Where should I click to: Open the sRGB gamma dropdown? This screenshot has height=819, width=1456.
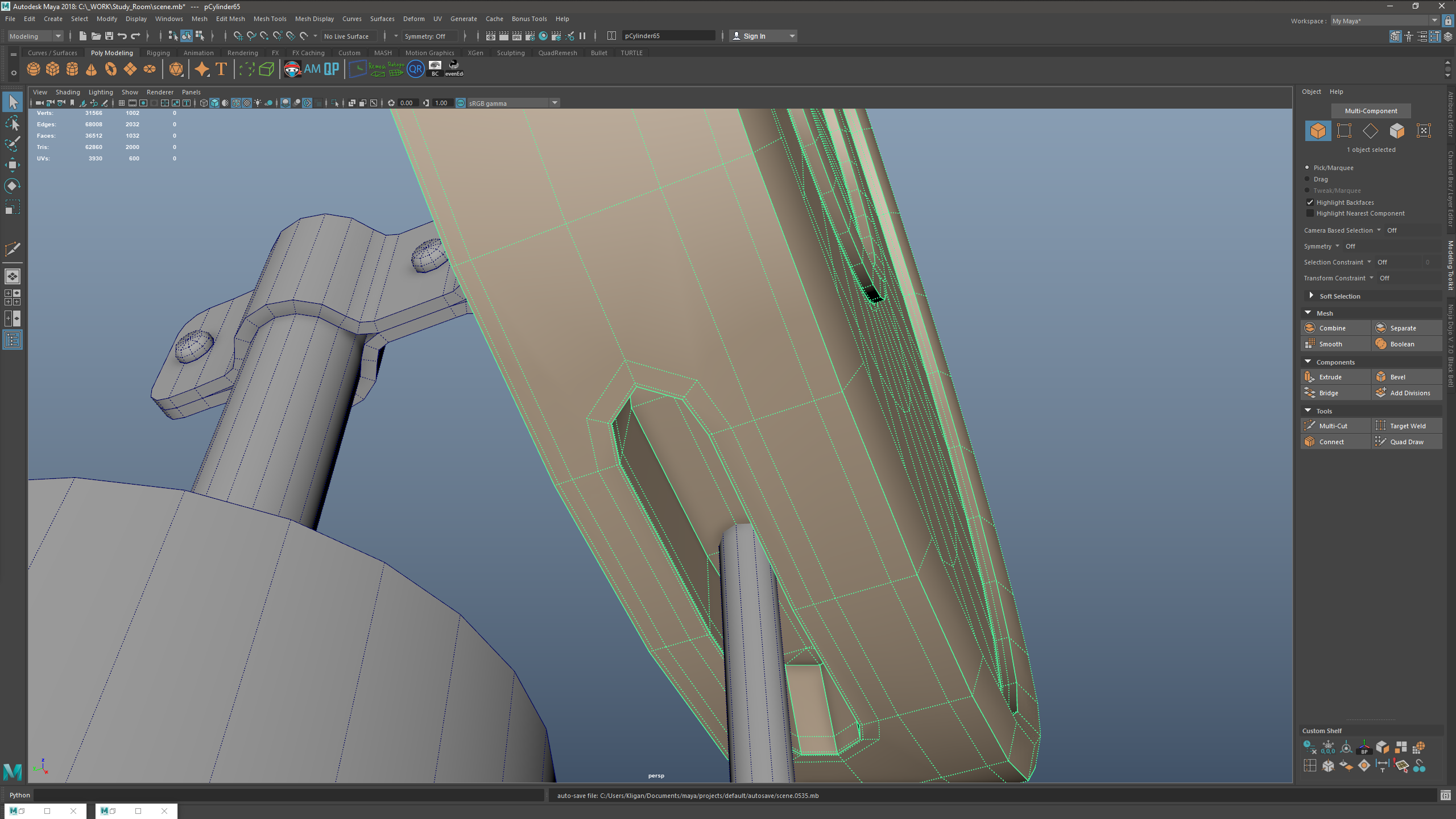(x=514, y=103)
